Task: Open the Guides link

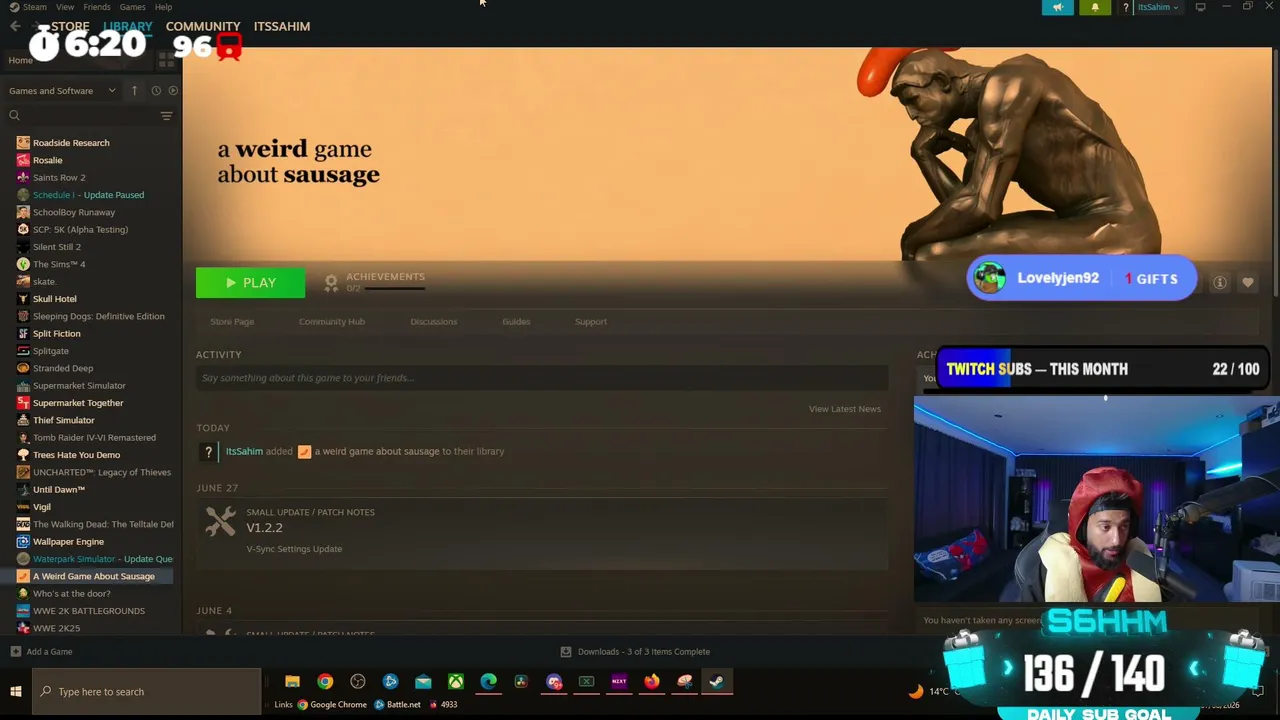Action: [516, 322]
